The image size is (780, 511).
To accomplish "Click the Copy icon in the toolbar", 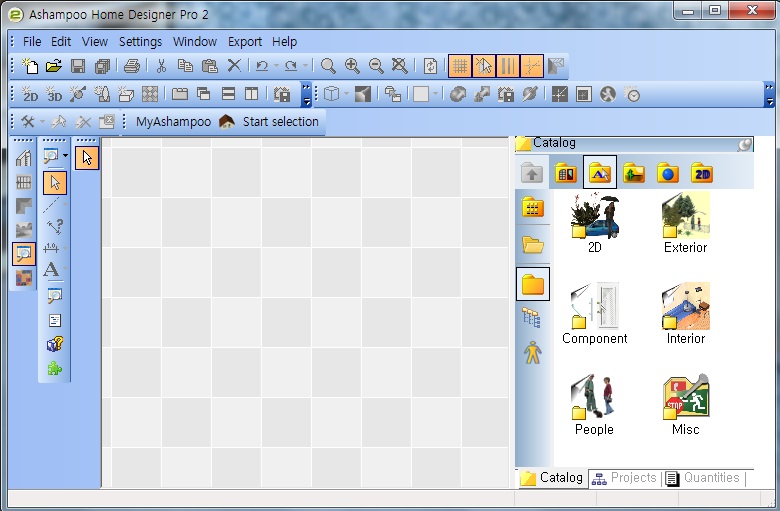I will pyautogui.click(x=185, y=66).
